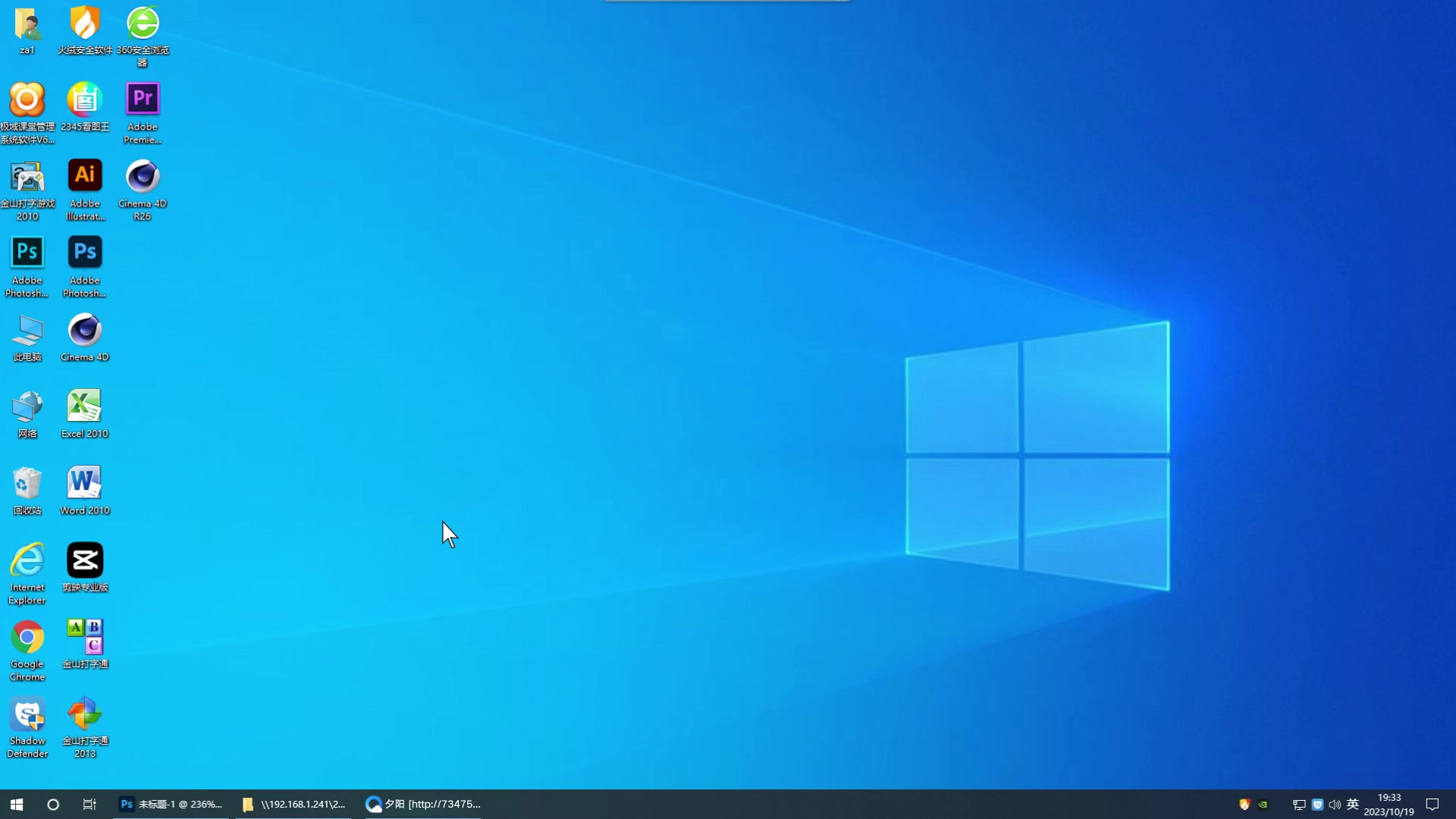Open the Cortana search circle
This screenshot has height=819, width=1456.
[x=53, y=804]
